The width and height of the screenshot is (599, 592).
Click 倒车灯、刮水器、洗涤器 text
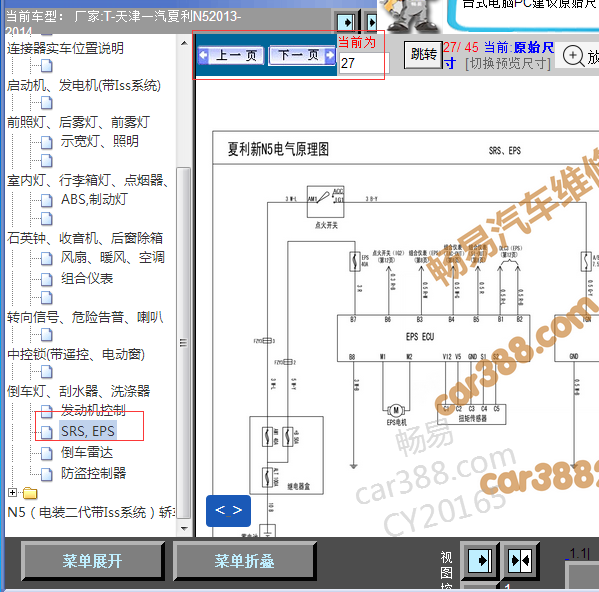tap(78, 391)
